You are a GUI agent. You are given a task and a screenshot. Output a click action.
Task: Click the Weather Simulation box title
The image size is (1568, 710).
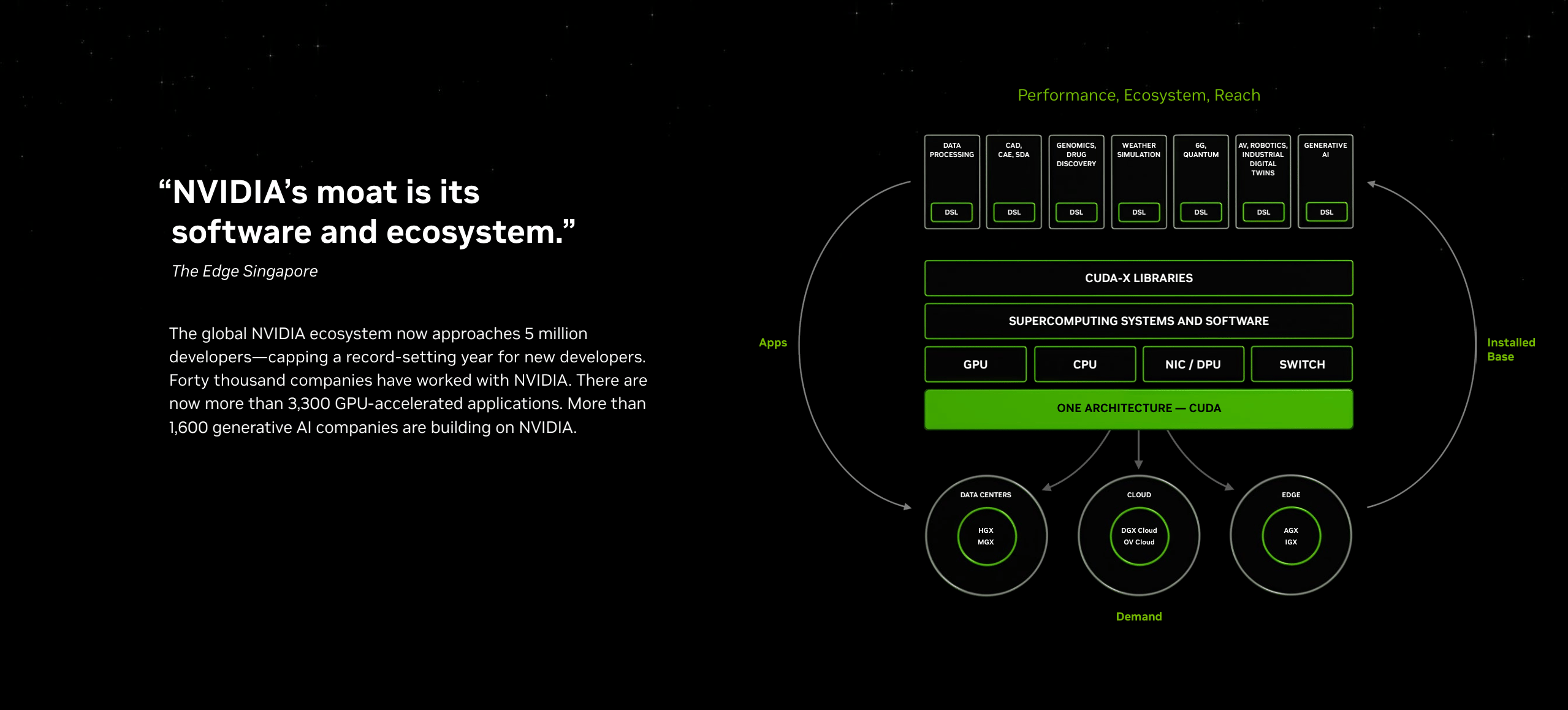1138,150
